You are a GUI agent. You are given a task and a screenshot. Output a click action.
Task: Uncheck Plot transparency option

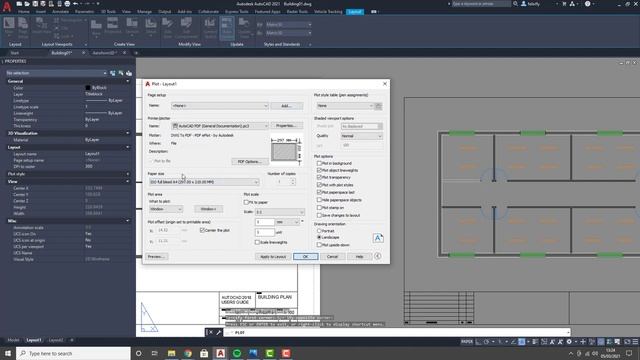point(319,178)
